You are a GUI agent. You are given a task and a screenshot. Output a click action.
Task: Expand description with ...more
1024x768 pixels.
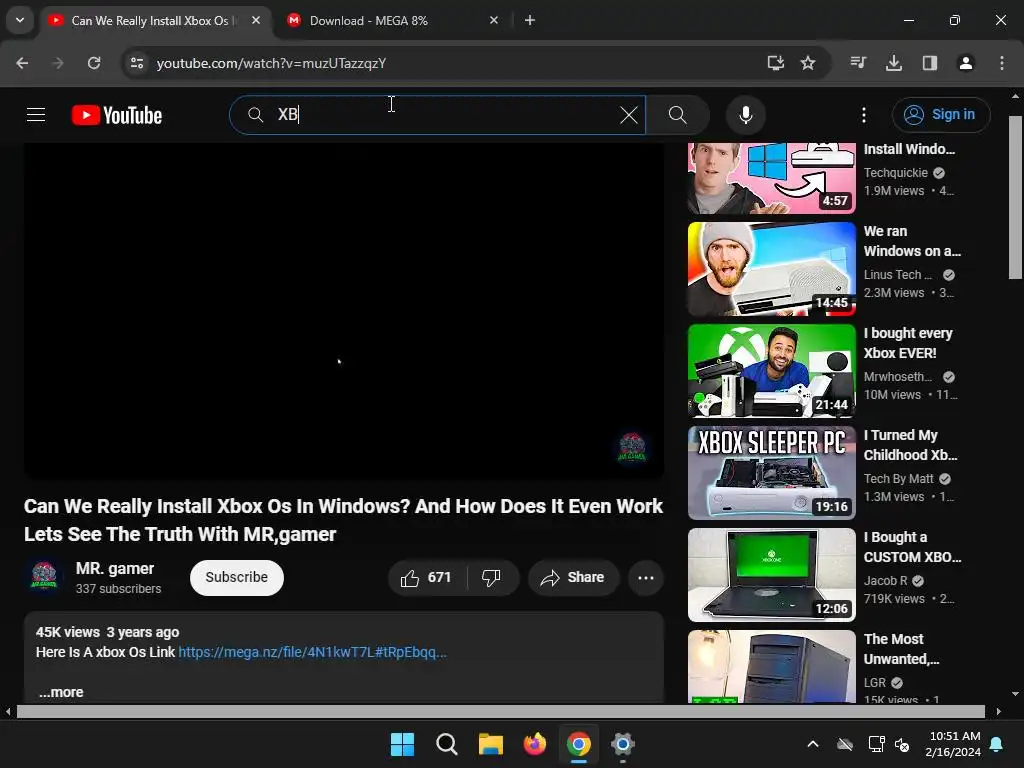[x=61, y=692]
